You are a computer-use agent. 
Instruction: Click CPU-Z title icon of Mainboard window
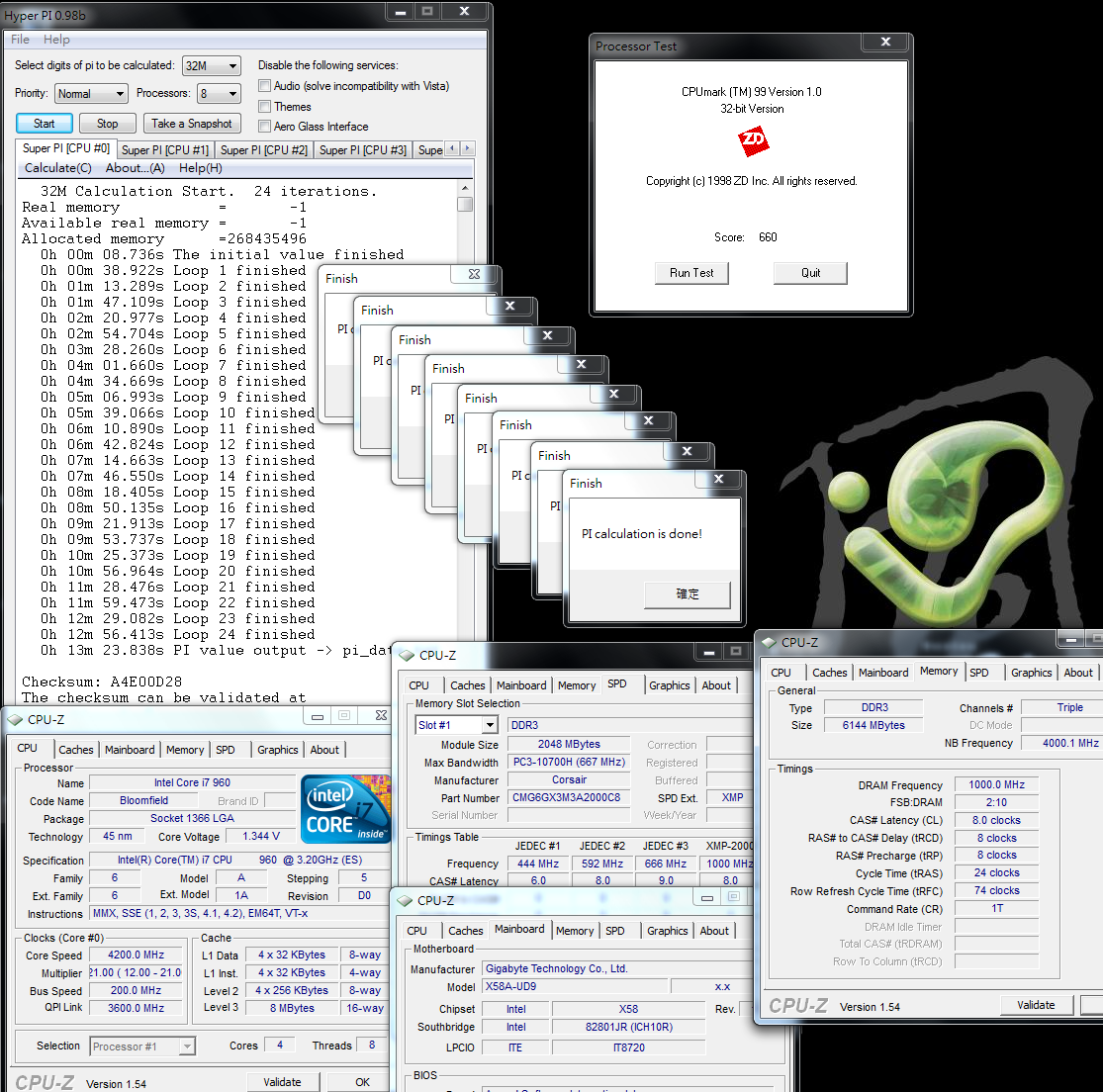pos(404,900)
